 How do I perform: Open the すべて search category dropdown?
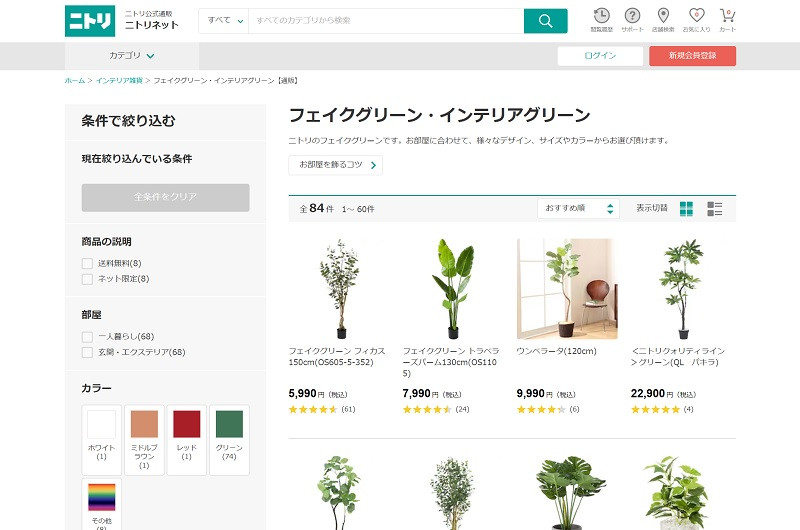click(x=226, y=21)
